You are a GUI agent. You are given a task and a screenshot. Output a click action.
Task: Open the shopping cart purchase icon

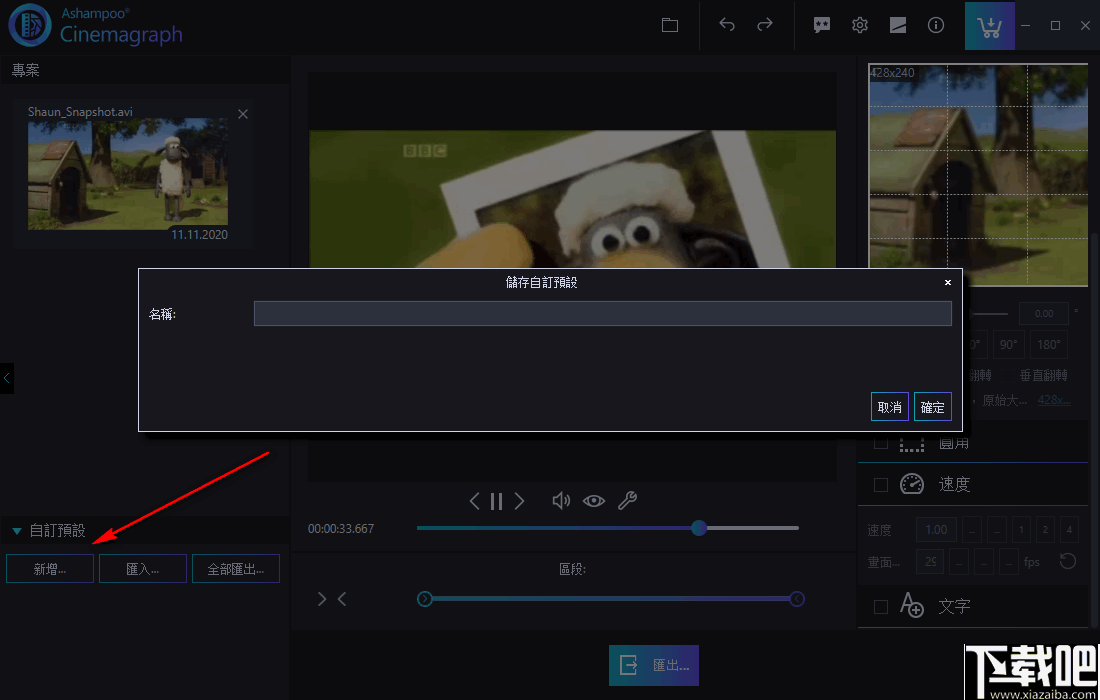pyautogui.click(x=989, y=26)
